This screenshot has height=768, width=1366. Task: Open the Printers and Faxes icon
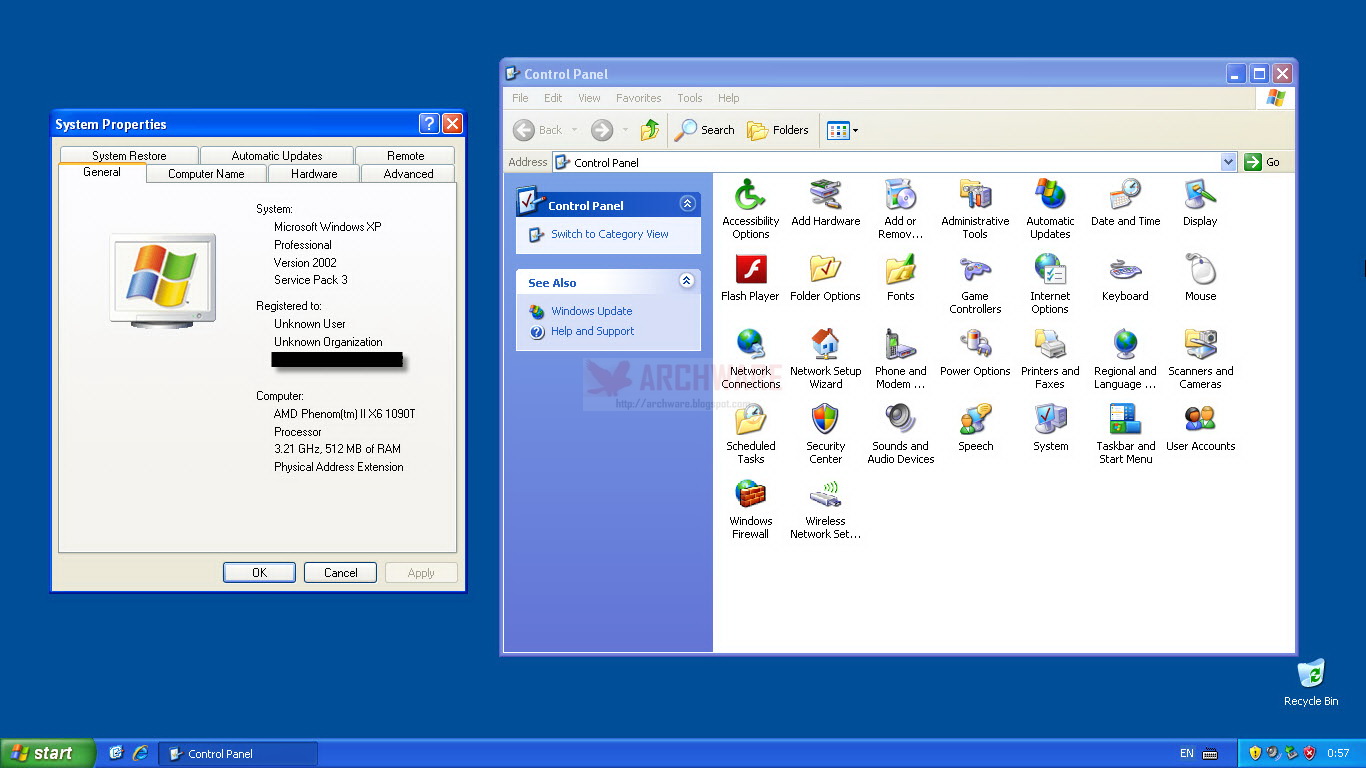point(1050,358)
